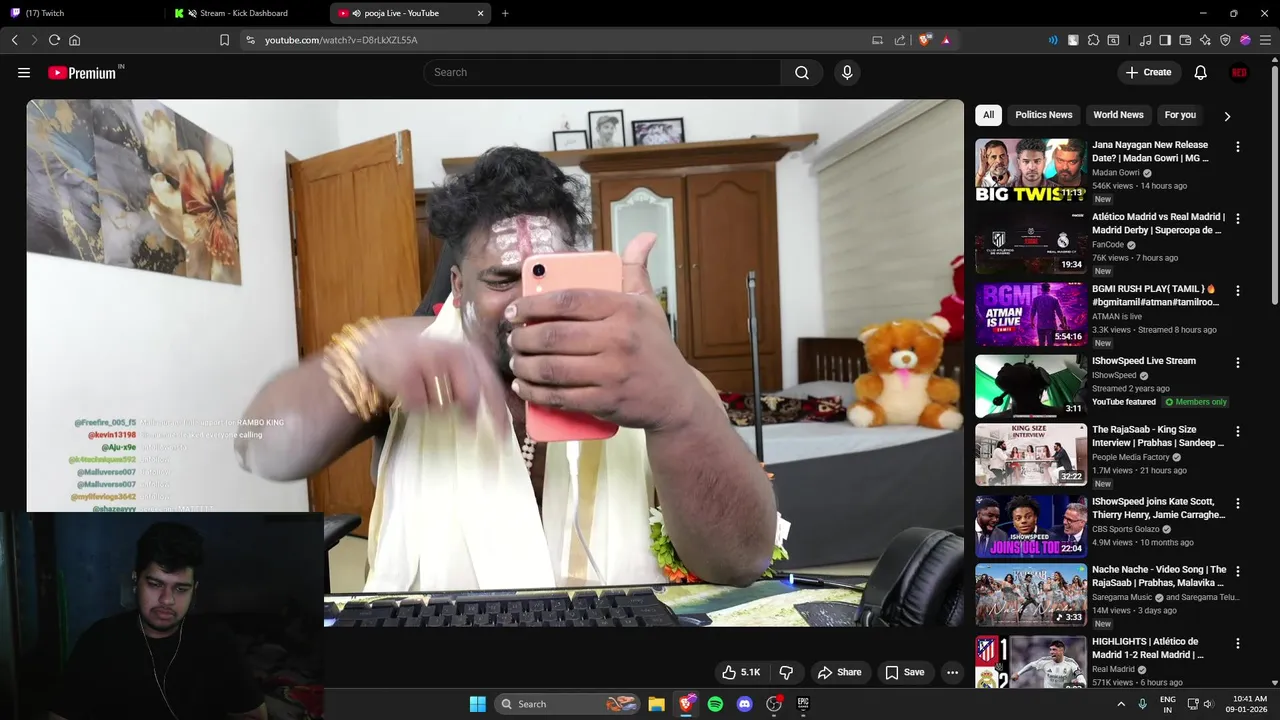The image size is (1280, 720).
Task: Click the page vertical scrollbar
Action: [1274, 185]
